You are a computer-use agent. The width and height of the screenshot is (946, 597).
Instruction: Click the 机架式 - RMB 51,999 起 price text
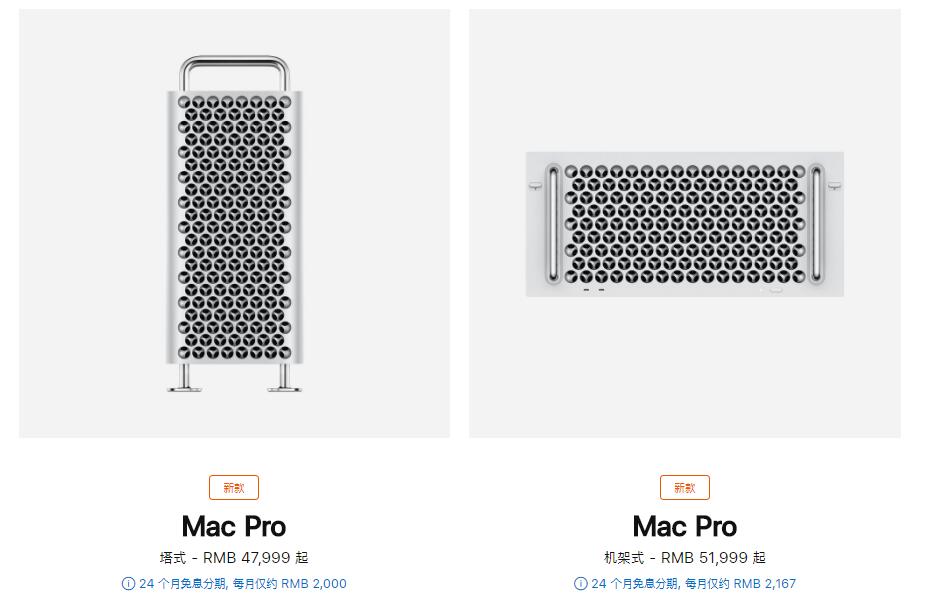(x=685, y=558)
